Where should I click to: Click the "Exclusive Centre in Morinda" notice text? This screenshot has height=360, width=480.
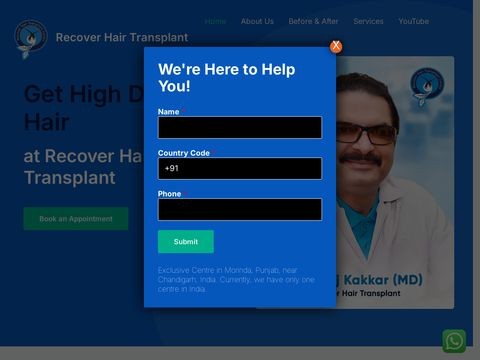tap(236, 279)
